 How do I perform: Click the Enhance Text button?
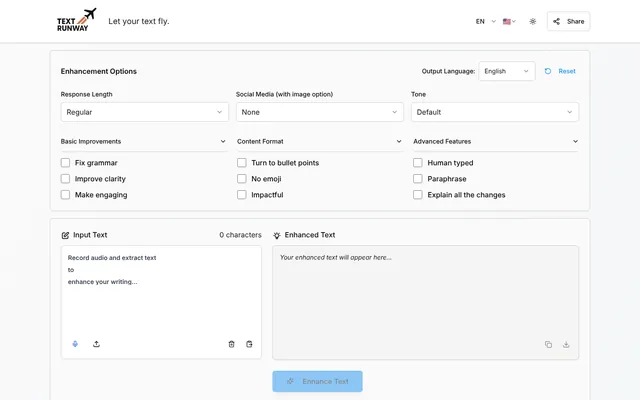[317, 381]
